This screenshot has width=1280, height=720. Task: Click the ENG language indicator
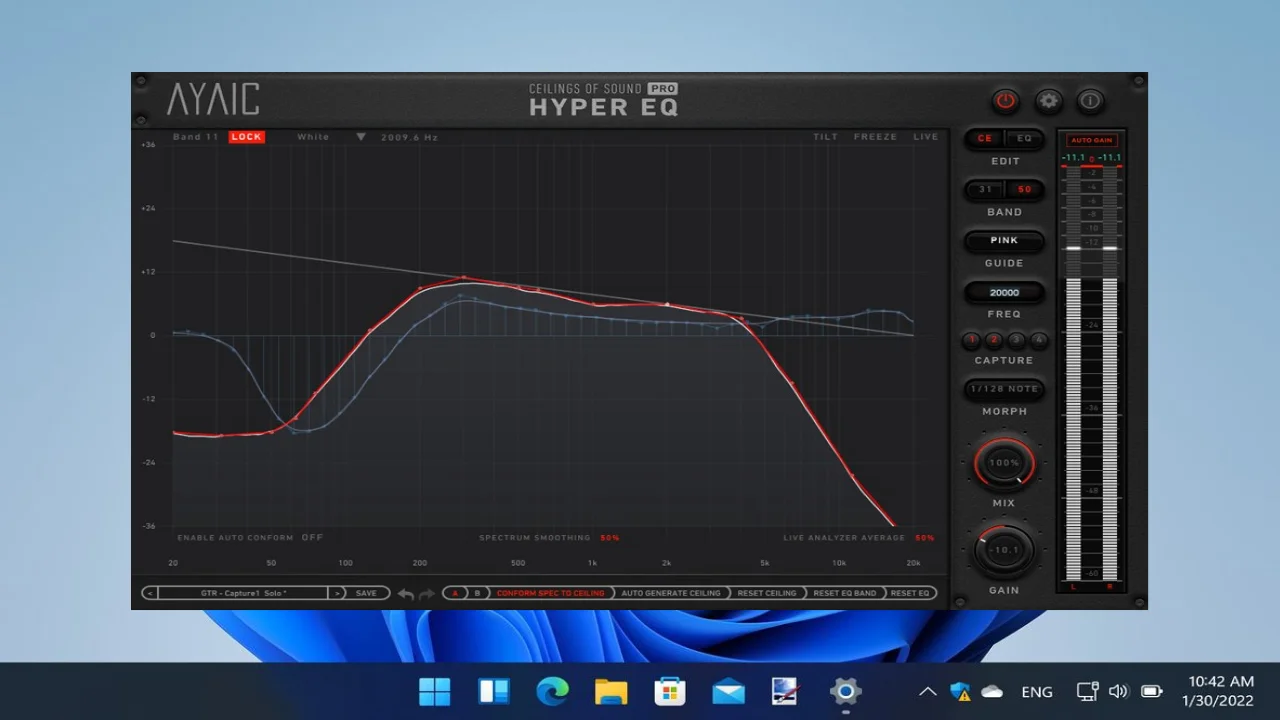pos(1037,691)
